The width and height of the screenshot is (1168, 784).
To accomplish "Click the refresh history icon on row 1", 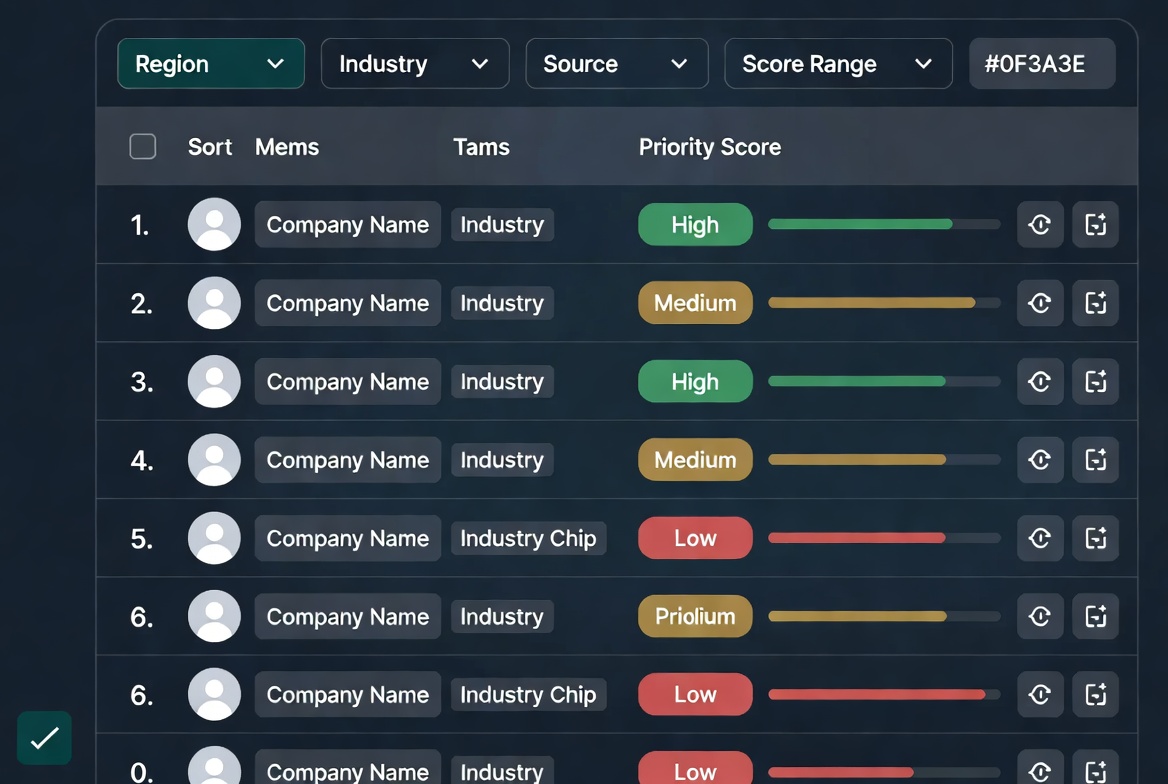I will tap(1040, 224).
